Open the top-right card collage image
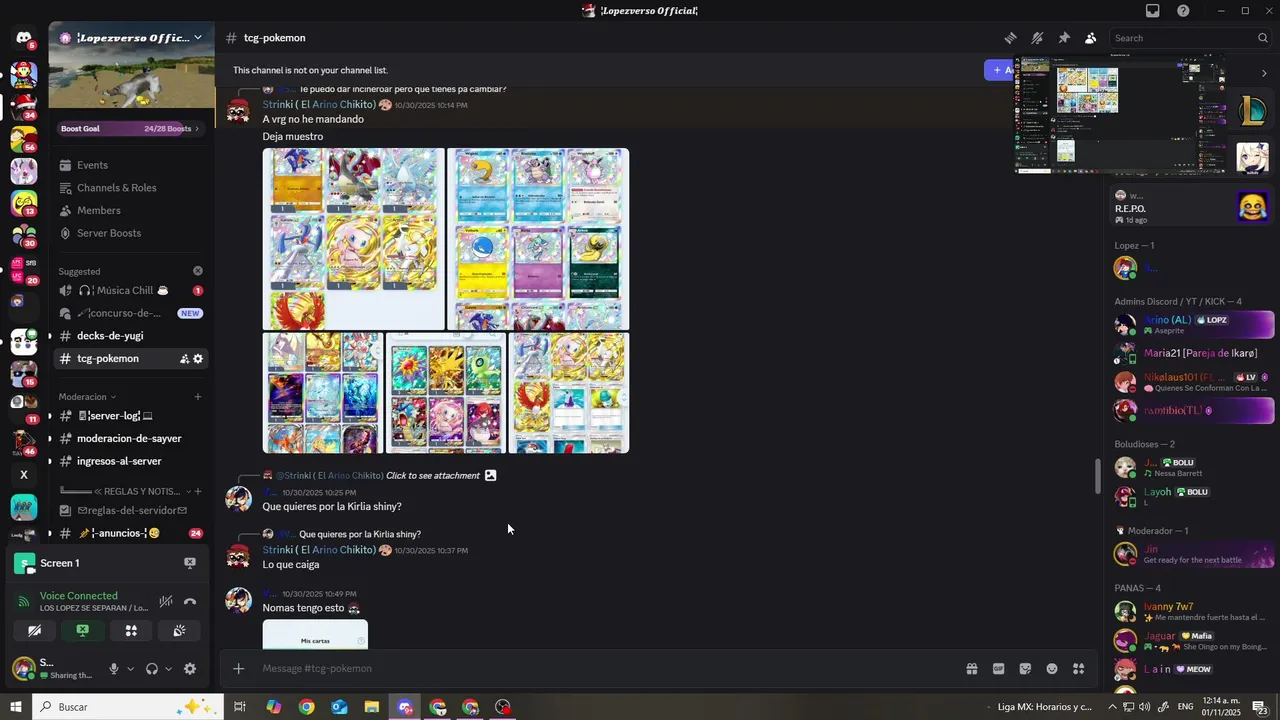Viewport: 1280px width, 720px height. click(x=538, y=239)
